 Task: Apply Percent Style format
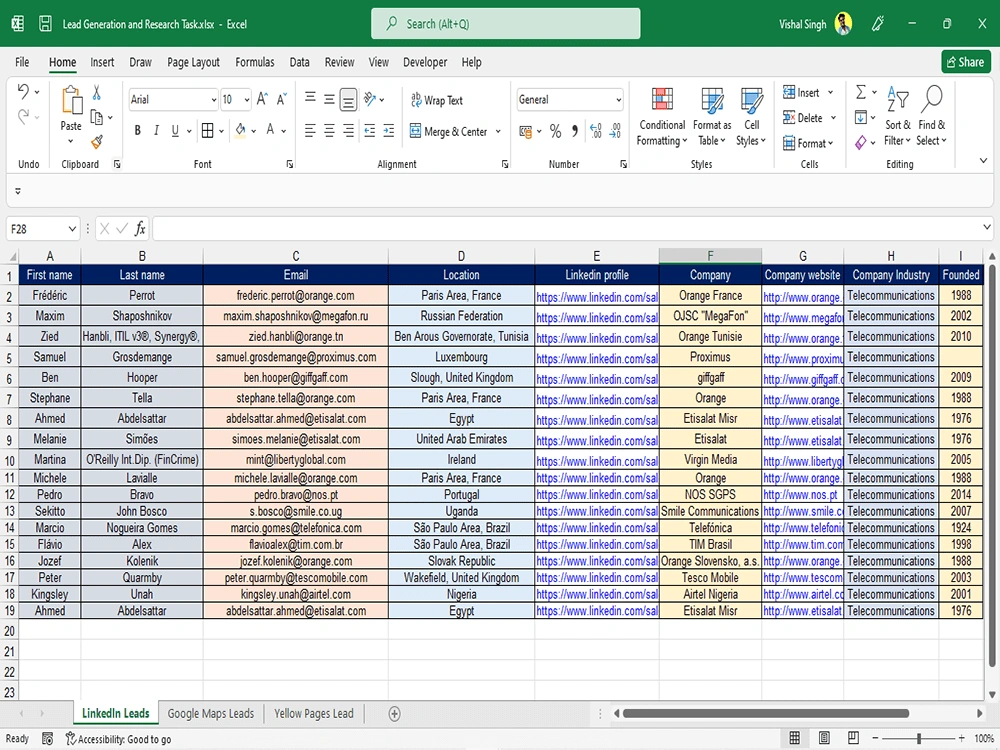[x=555, y=131]
